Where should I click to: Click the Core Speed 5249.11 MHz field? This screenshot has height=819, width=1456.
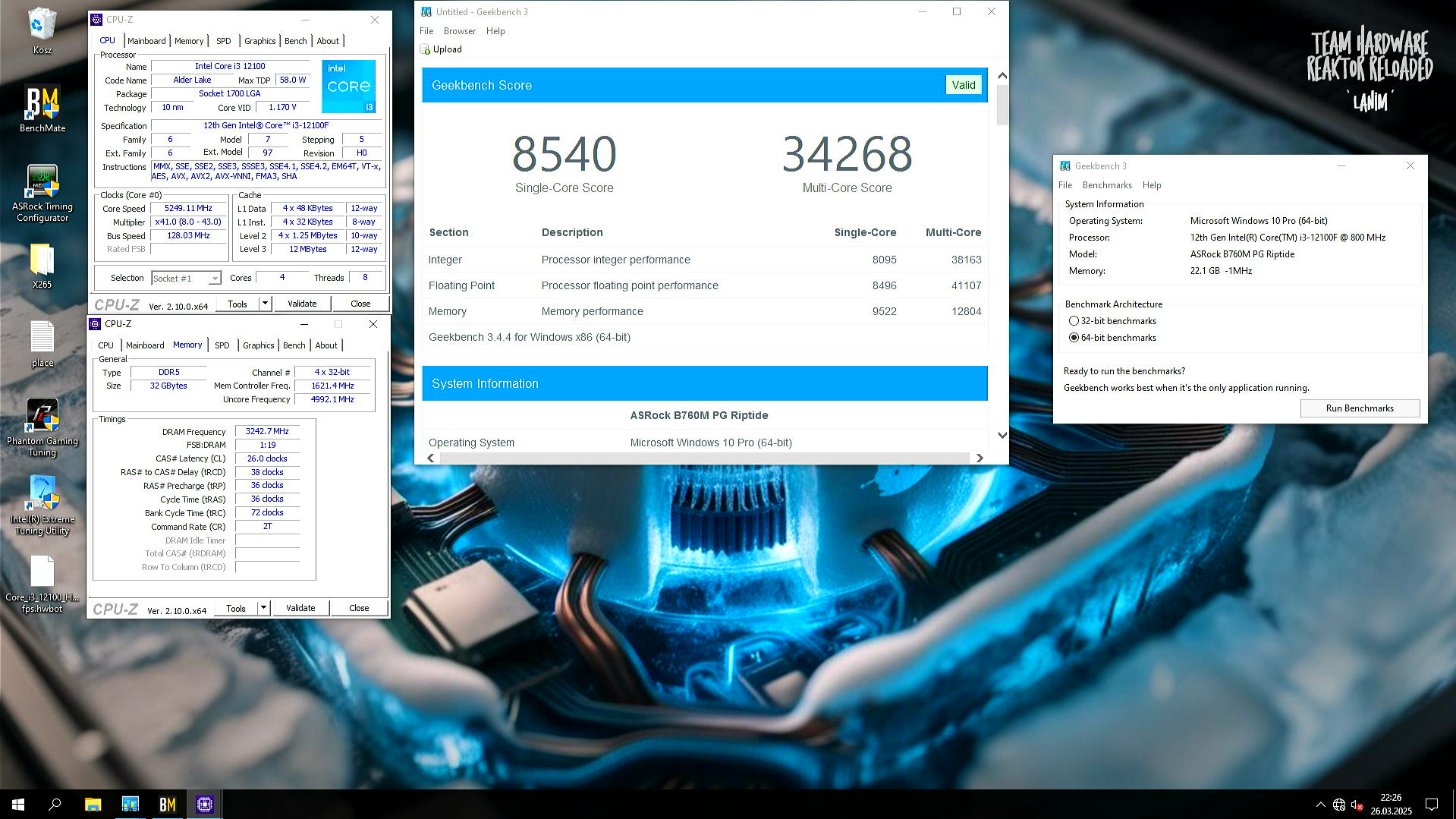(x=188, y=208)
